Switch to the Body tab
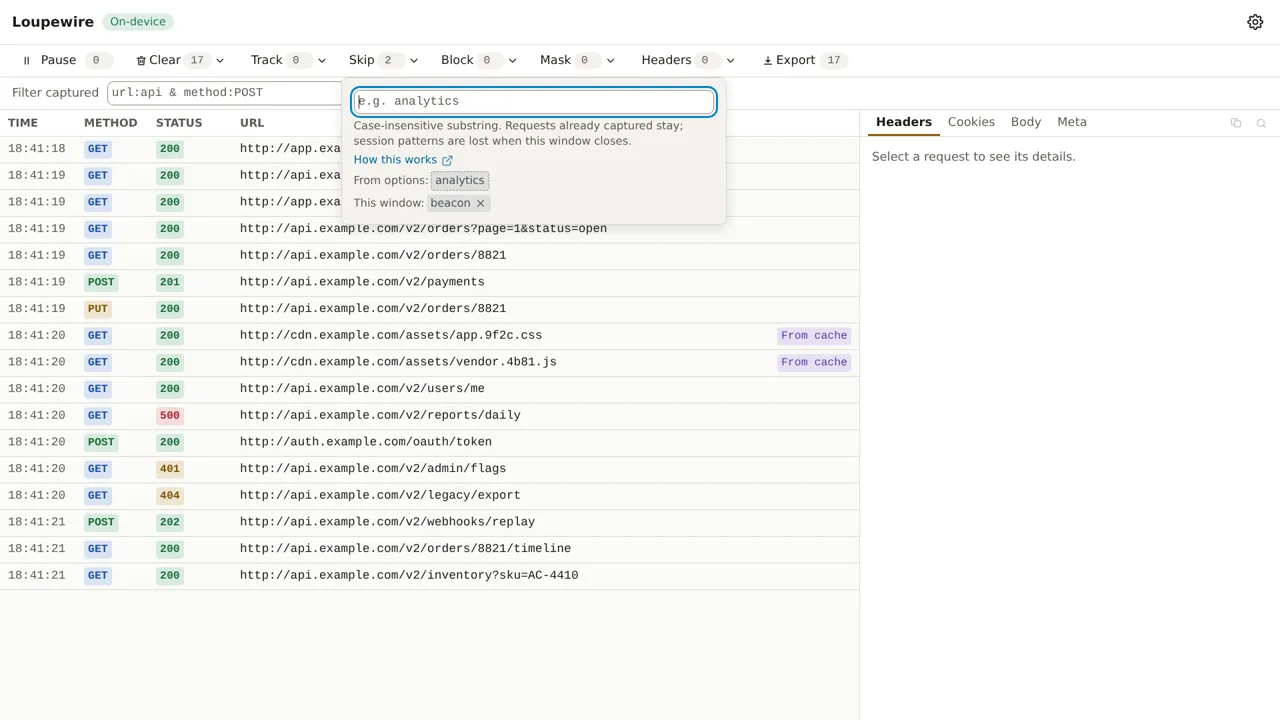Image resolution: width=1280 pixels, height=720 pixels. 1026,122
